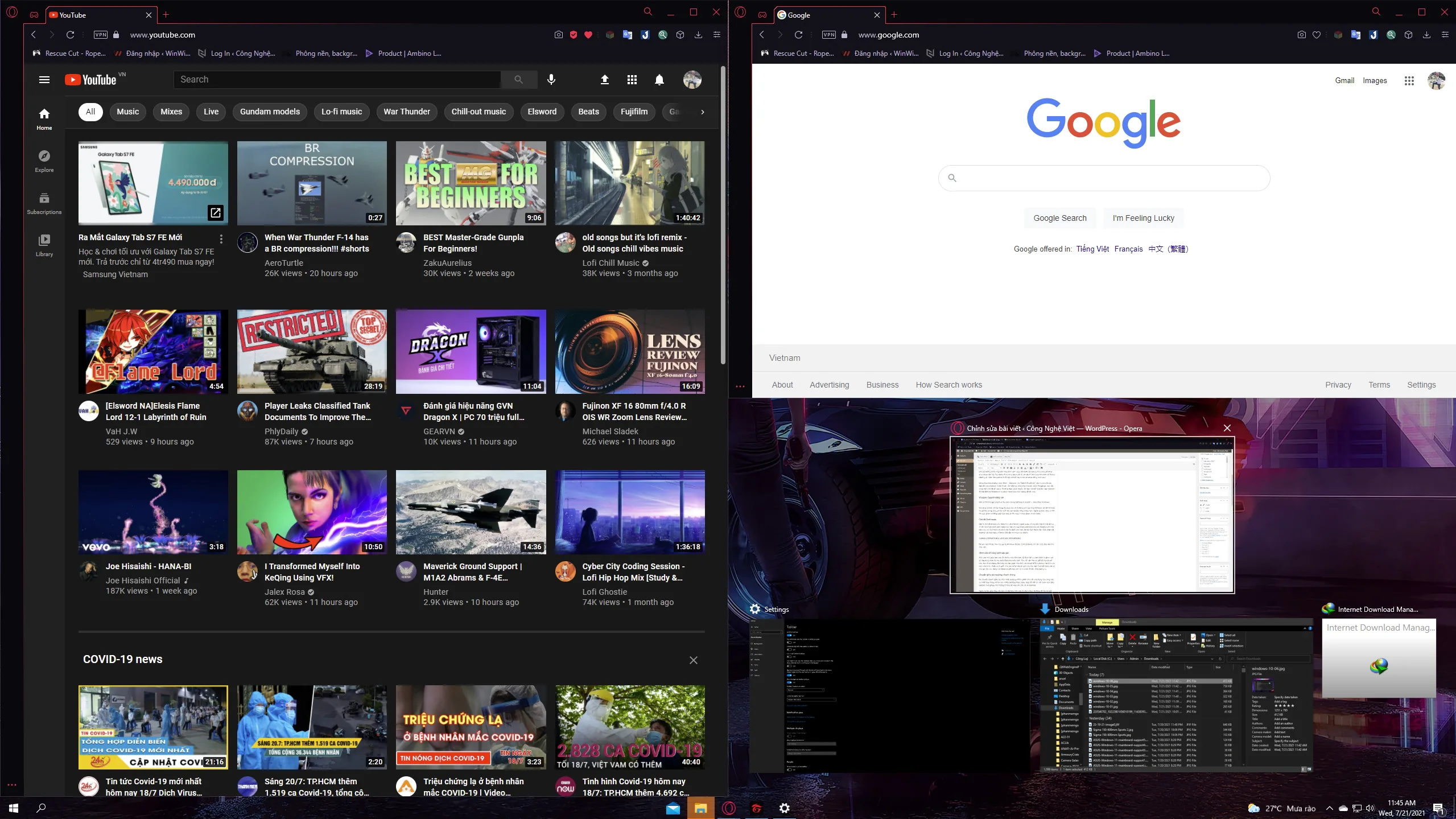1456x819 pixels.
Task: Show hidden system tray icons chevron
Action: [x=1329, y=808]
